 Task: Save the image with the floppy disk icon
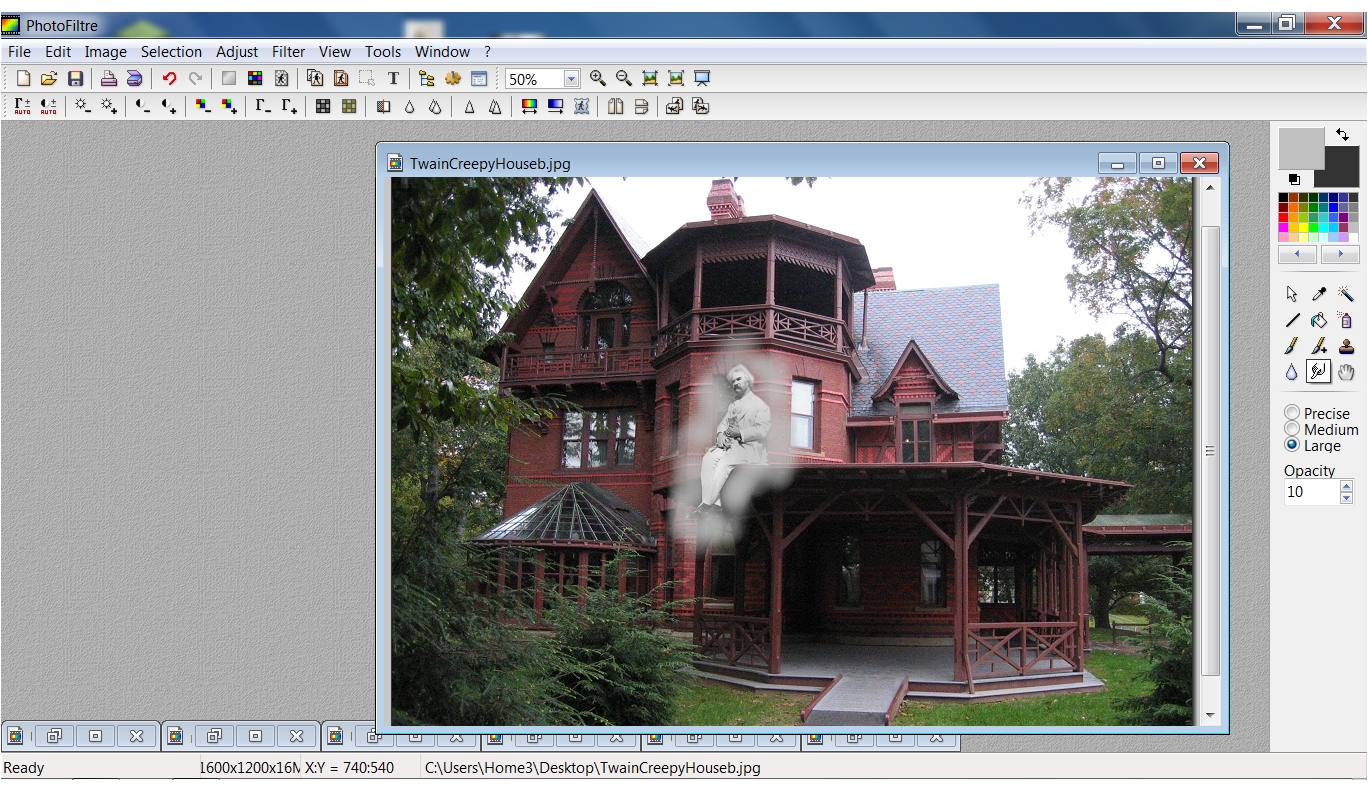[x=75, y=79]
